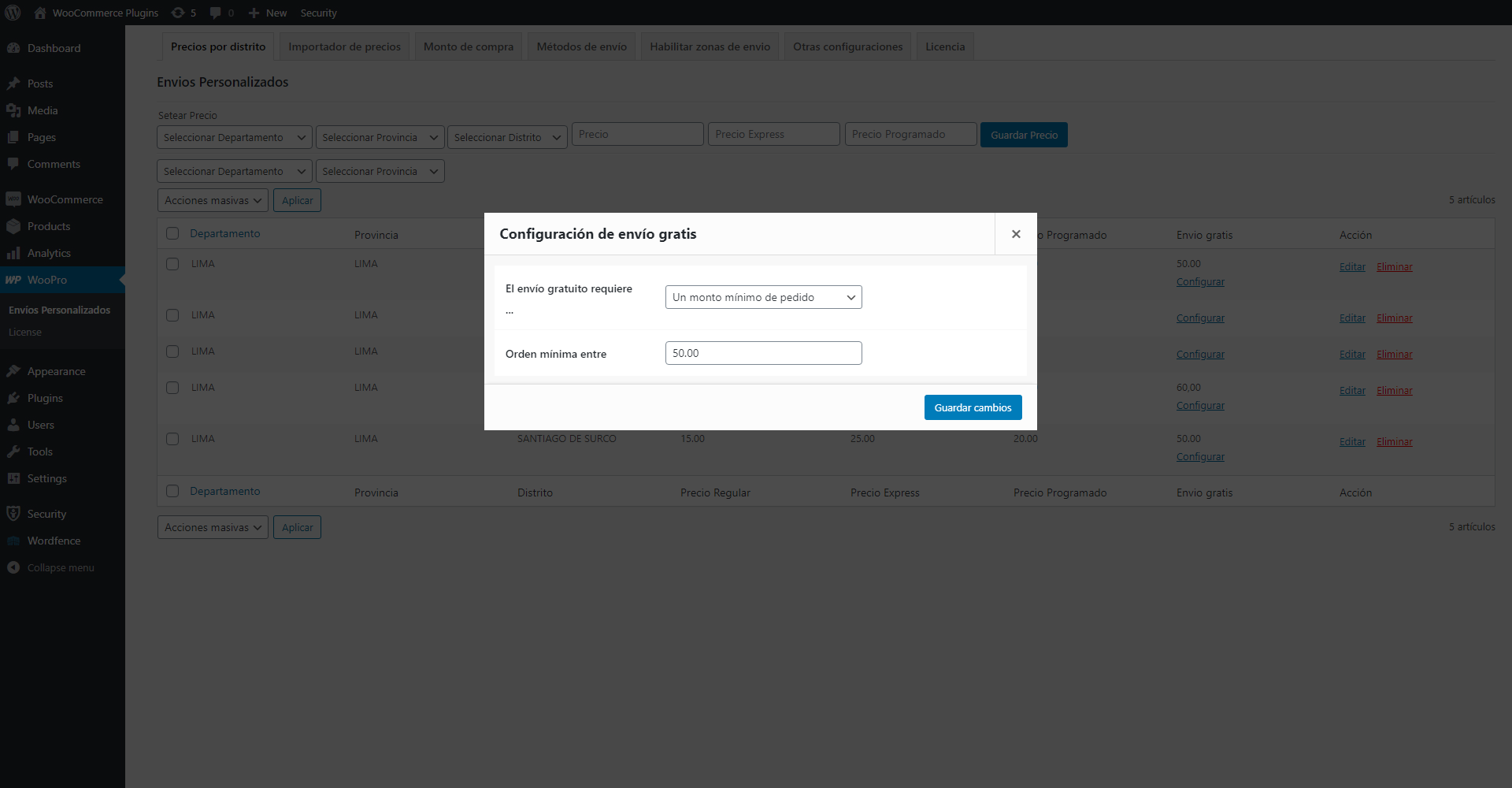Open Analytics in the sidebar
Viewport: 1512px width, 788px height.
[x=49, y=253]
